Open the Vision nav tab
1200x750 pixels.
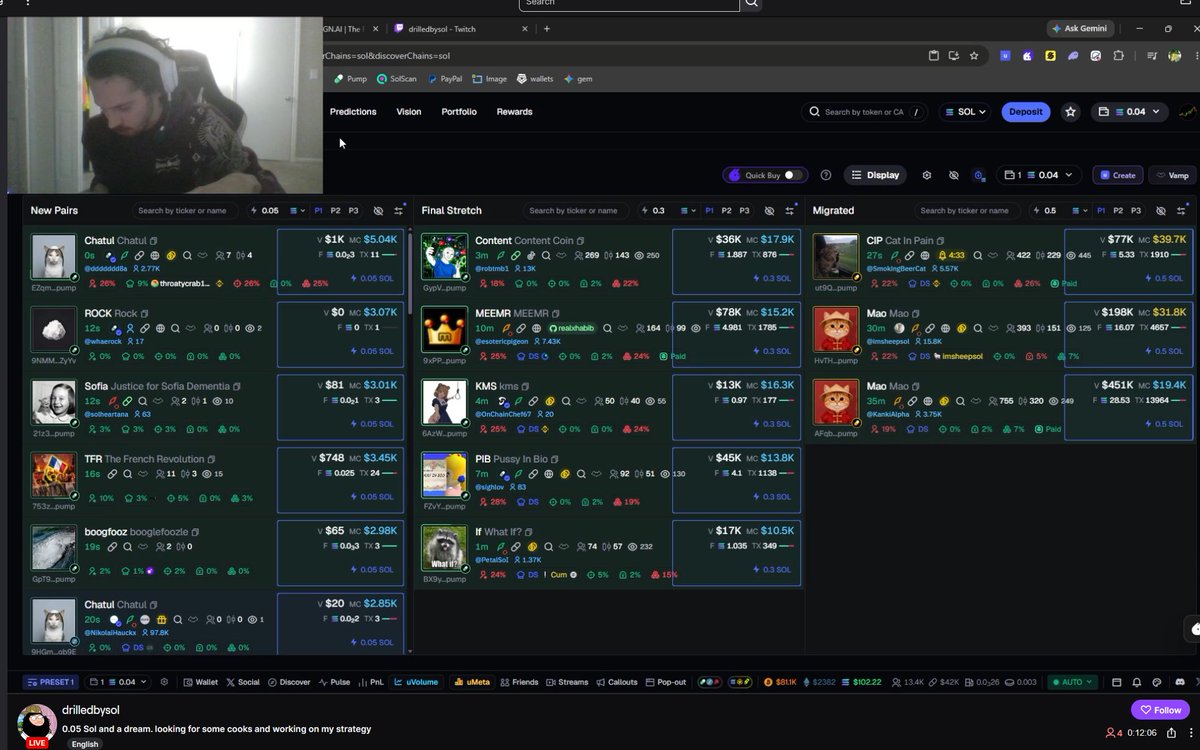[x=409, y=112]
